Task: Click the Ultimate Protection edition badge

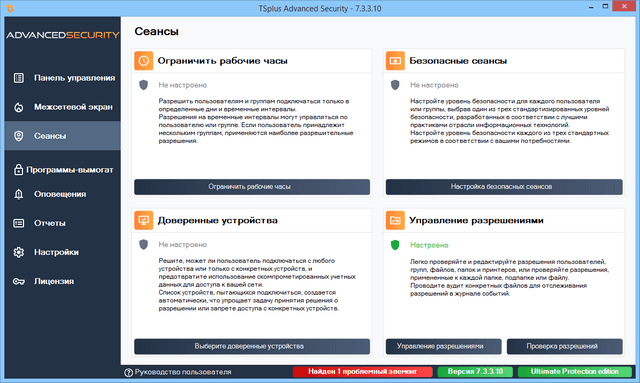Action: click(575, 372)
